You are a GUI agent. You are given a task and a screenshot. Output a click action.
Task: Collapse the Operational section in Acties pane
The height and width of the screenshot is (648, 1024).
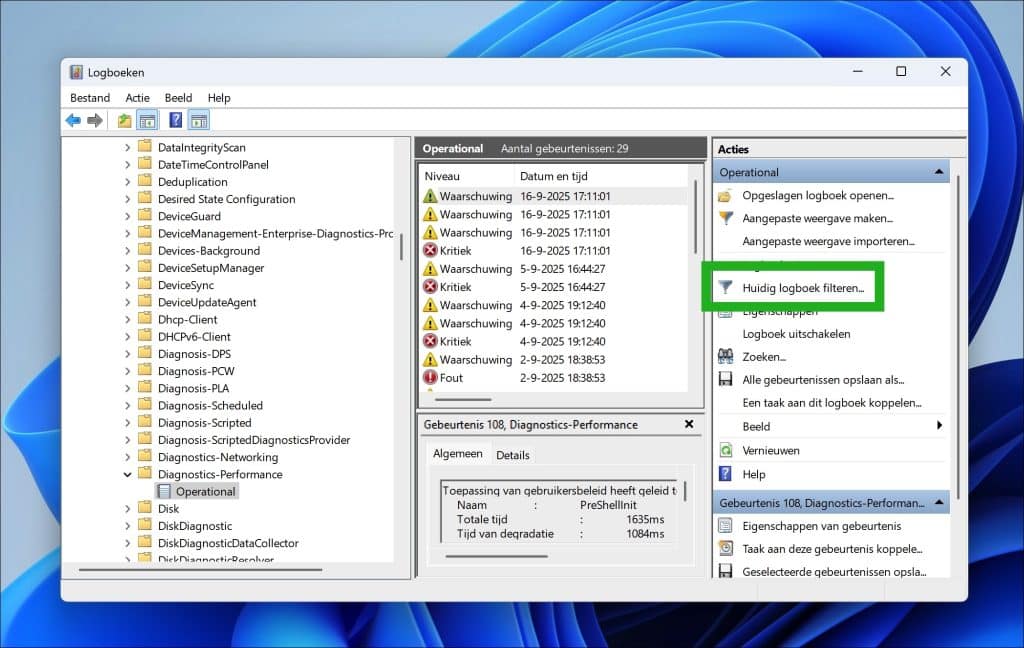click(938, 172)
